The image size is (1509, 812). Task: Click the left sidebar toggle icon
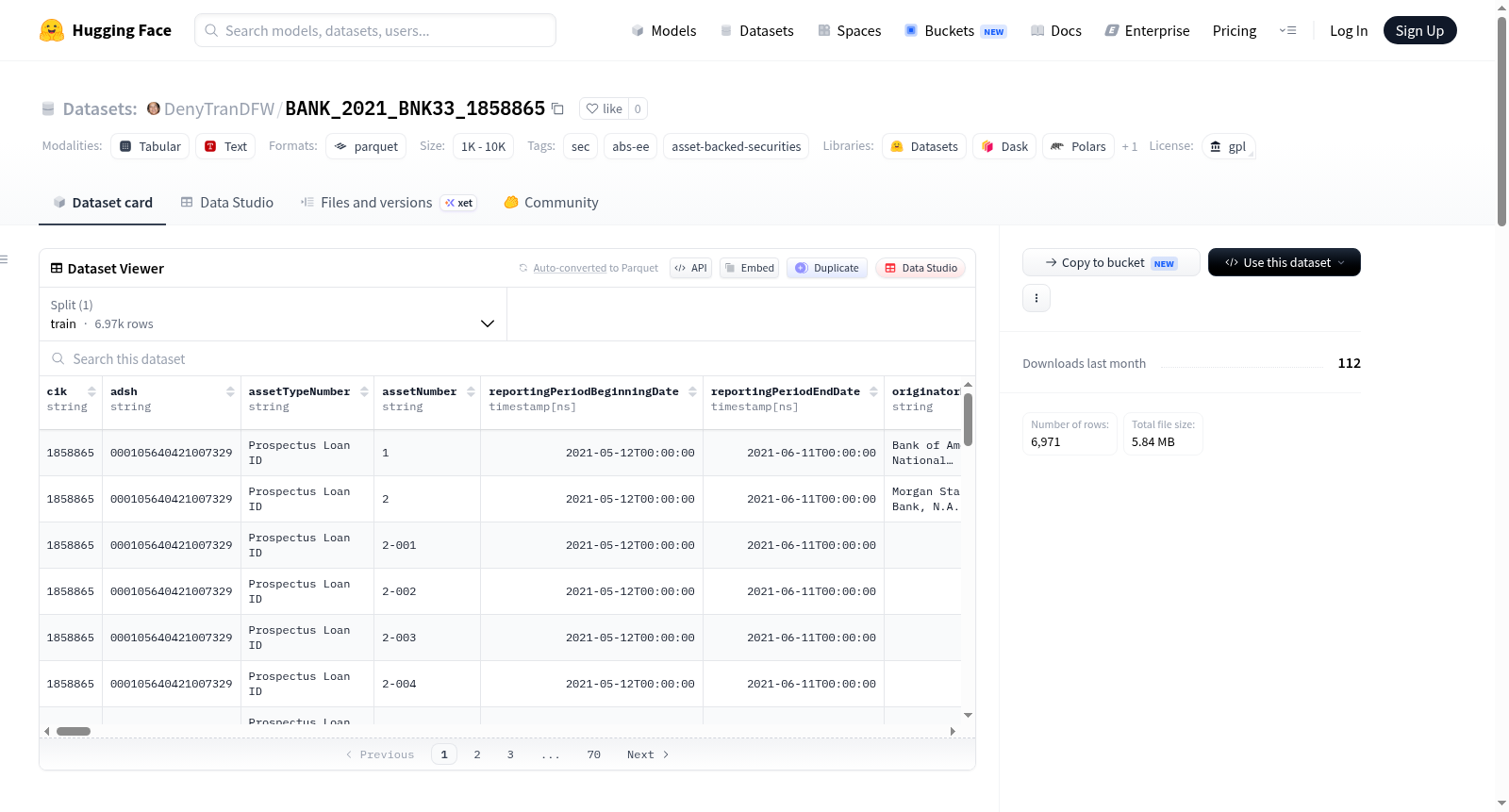[4, 259]
